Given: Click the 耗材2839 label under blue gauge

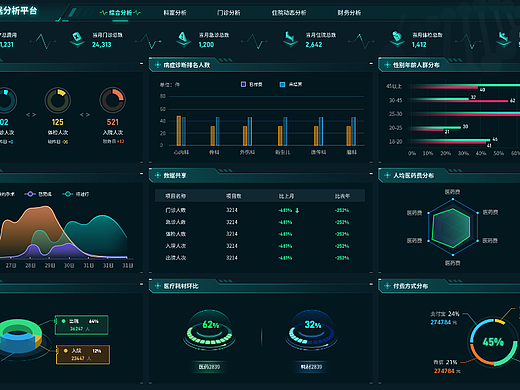Looking at the screenshot, I should point(311,367).
